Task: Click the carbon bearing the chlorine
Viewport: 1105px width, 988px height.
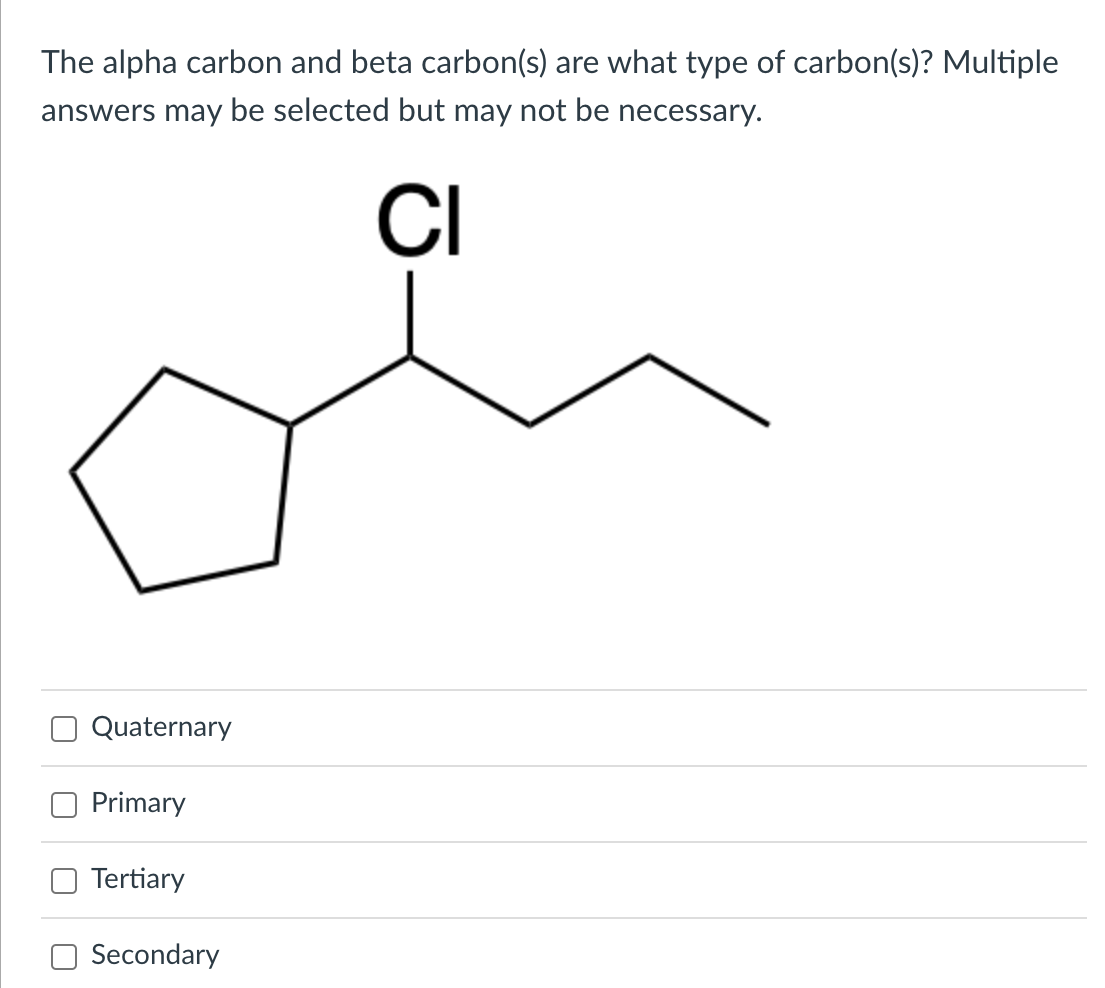Action: tap(410, 358)
